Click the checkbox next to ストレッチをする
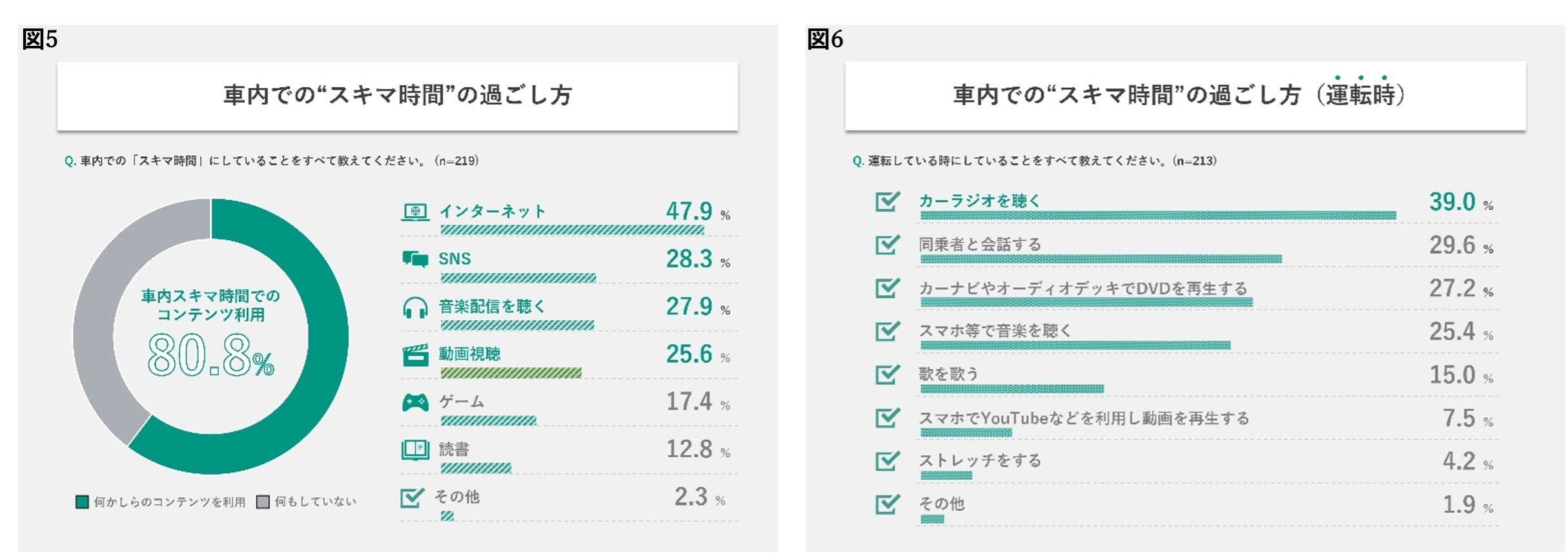 pyautogui.click(x=888, y=461)
